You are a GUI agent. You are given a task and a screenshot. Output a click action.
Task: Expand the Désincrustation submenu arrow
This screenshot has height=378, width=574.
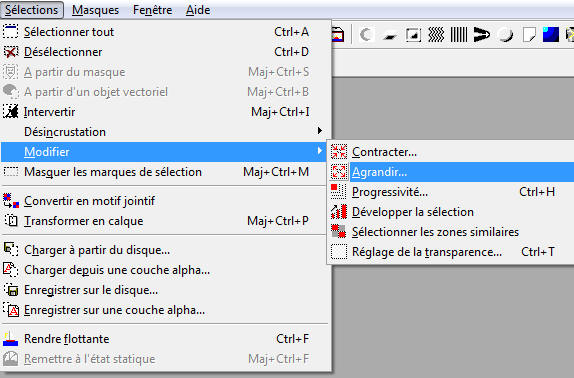pos(320,131)
